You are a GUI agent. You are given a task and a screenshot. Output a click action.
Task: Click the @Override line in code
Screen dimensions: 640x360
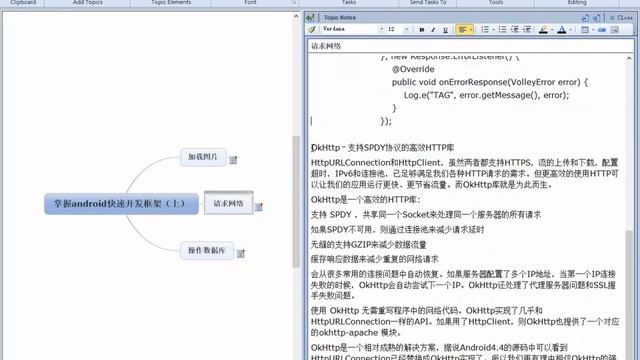click(413, 69)
